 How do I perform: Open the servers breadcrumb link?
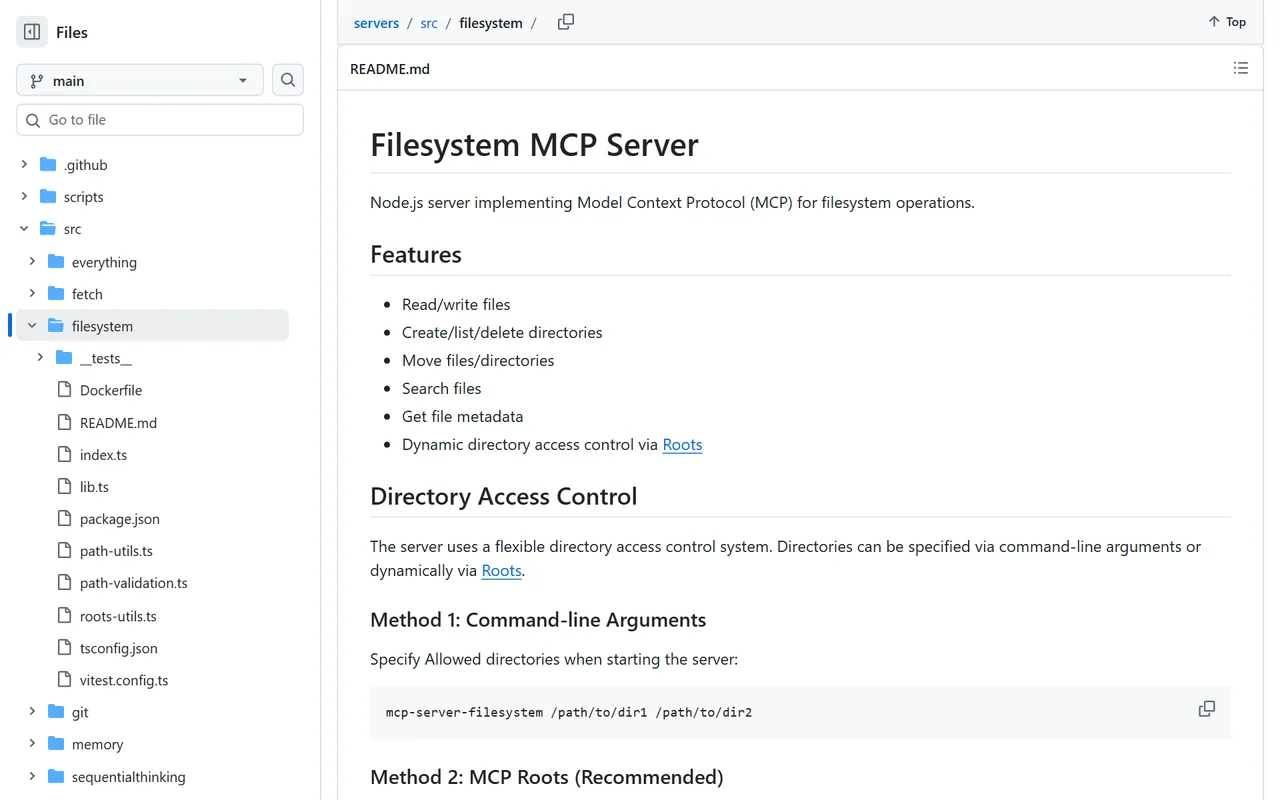pos(376,23)
